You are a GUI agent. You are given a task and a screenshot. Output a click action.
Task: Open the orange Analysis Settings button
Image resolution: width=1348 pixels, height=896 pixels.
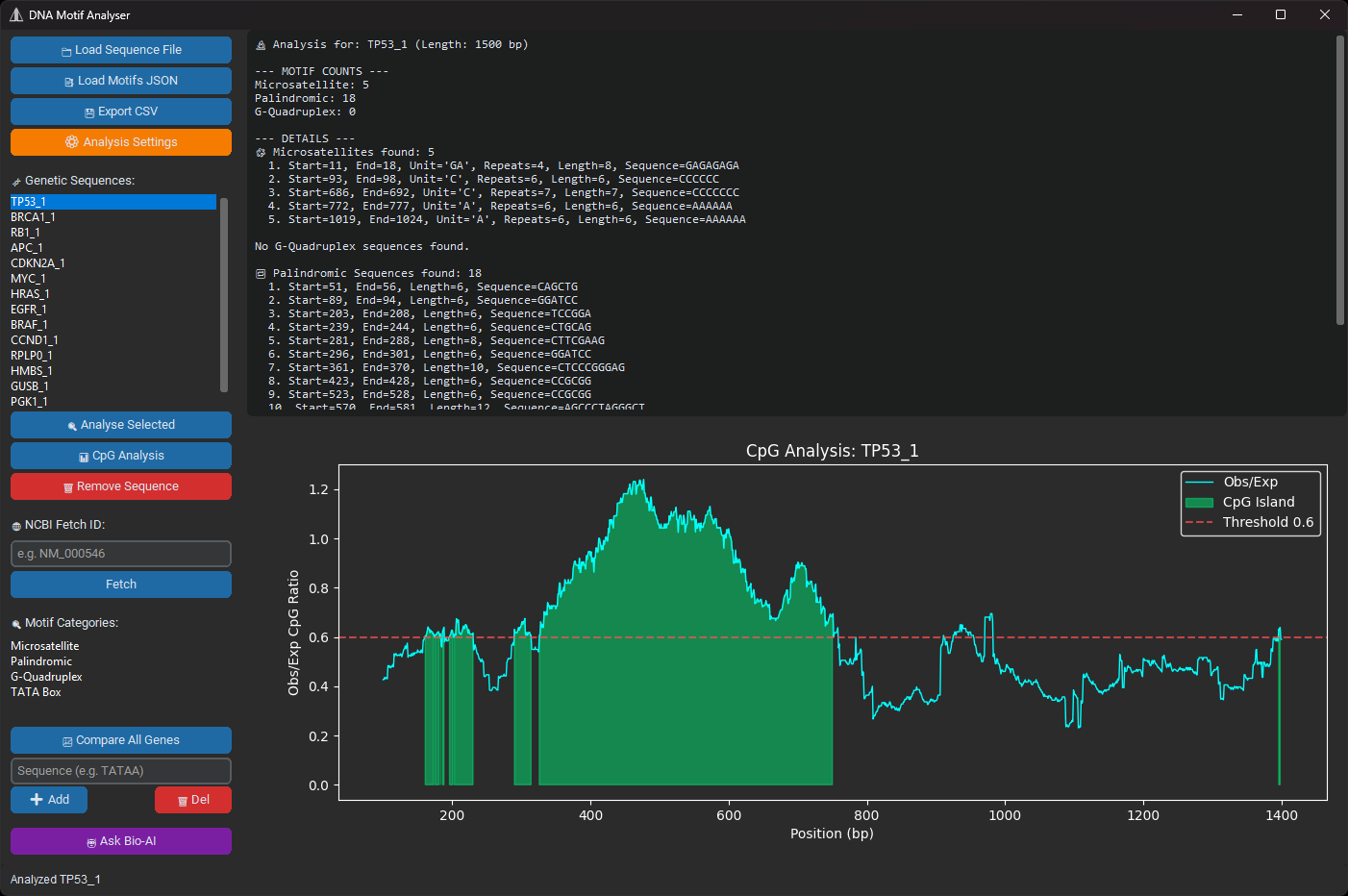point(121,142)
